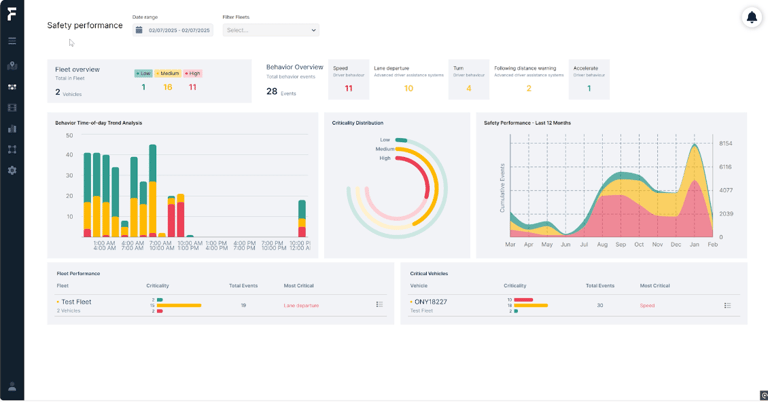Screen dimensions: 768x402
Task: Click the Sep month label on chart
Action: click(621, 244)
